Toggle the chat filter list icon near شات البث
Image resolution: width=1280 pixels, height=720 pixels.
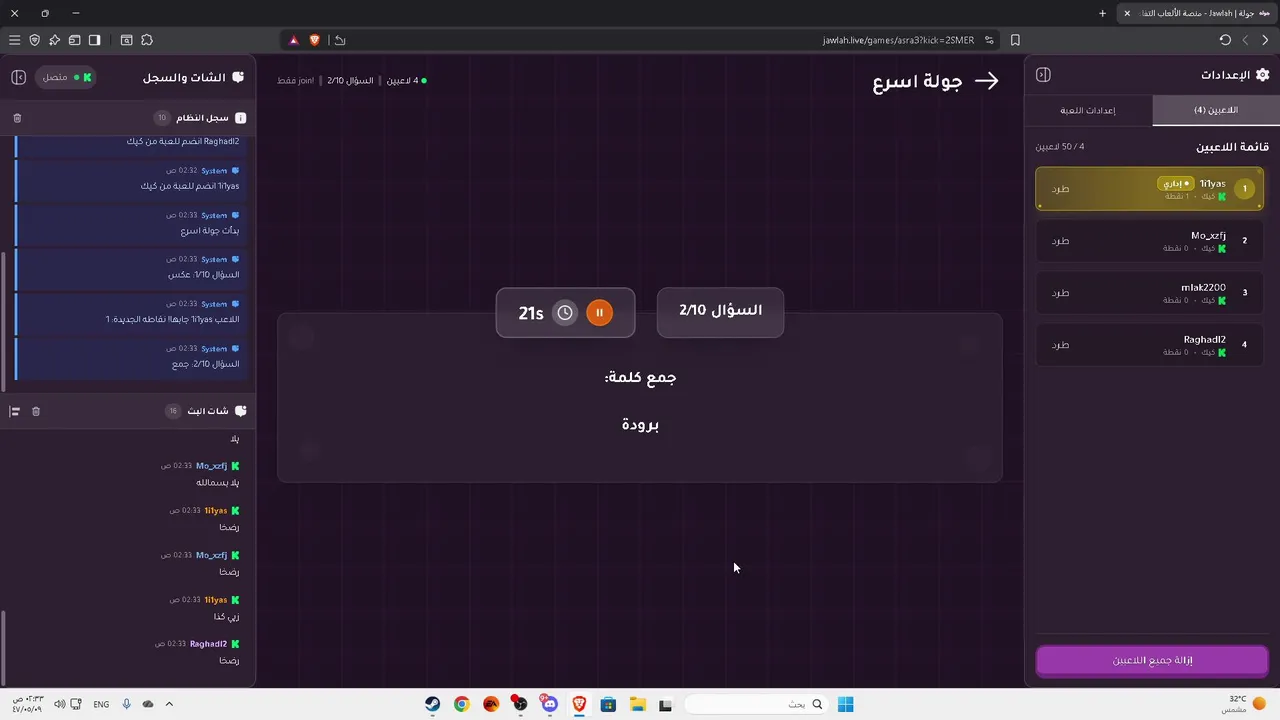tap(15, 411)
